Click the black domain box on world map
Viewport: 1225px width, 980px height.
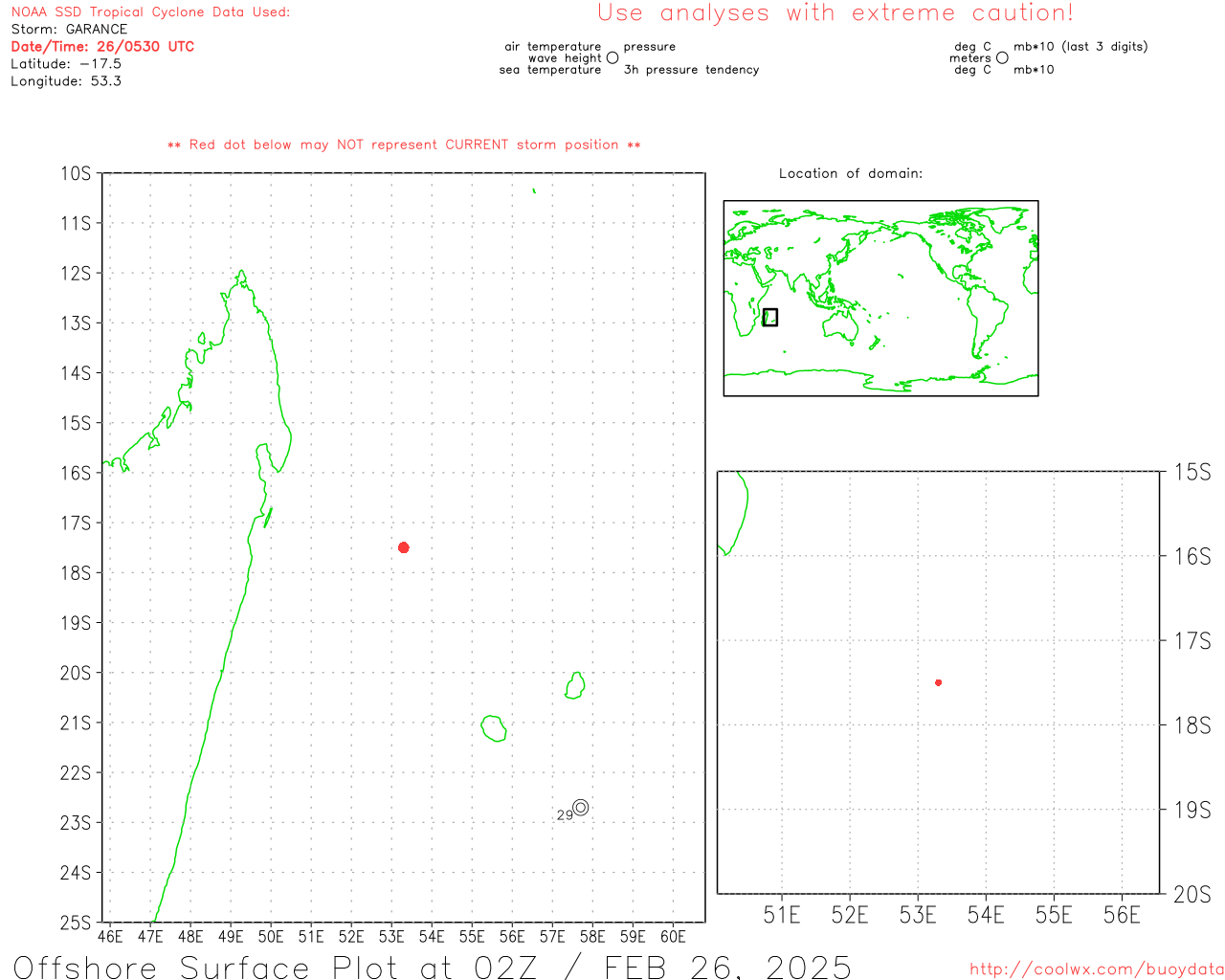[x=770, y=317]
